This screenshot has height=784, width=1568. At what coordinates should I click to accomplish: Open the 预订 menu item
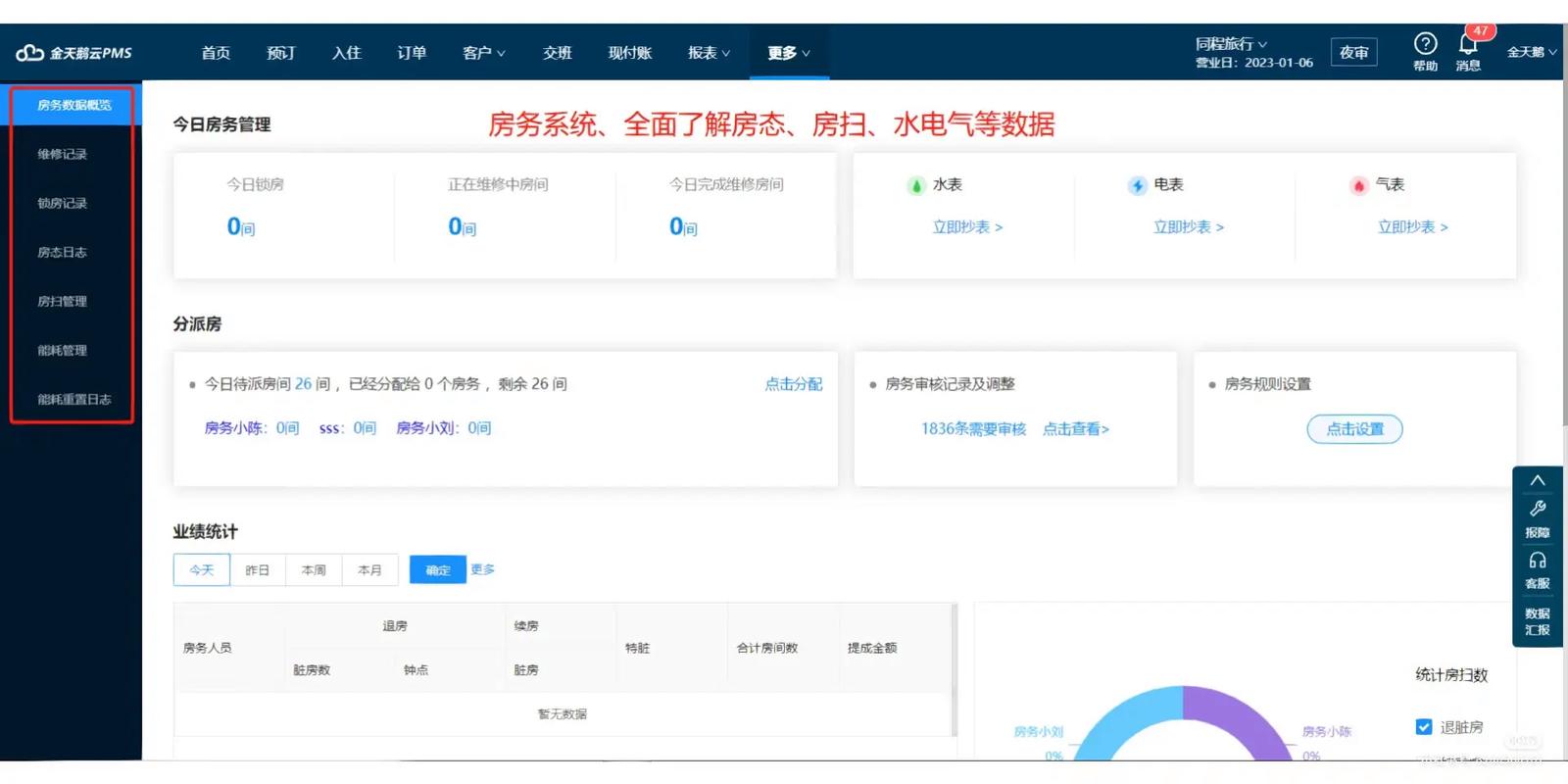click(281, 53)
